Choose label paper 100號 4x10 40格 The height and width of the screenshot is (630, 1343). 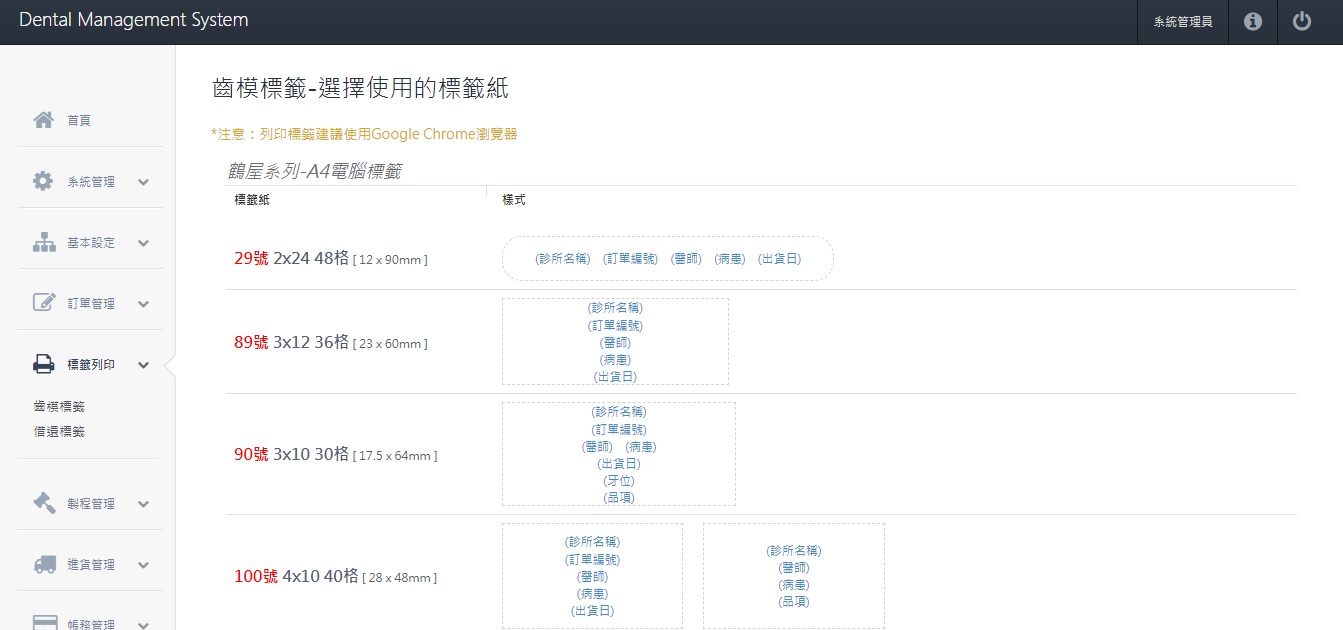pos(336,576)
